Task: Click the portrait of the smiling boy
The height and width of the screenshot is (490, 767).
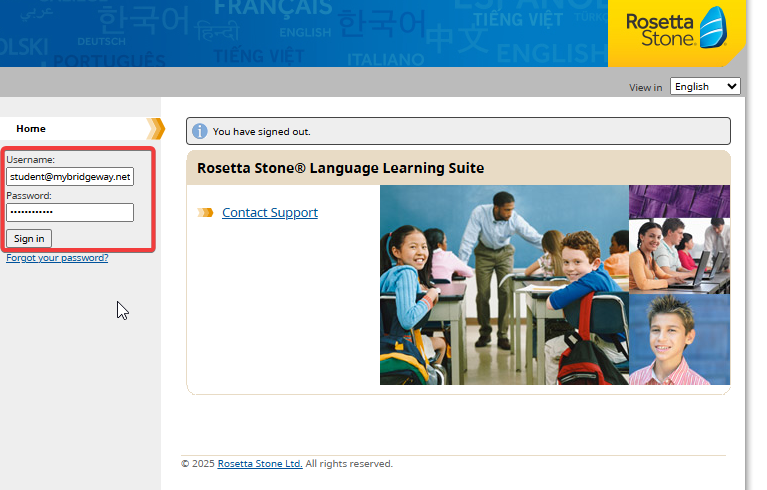Action: (679, 339)
